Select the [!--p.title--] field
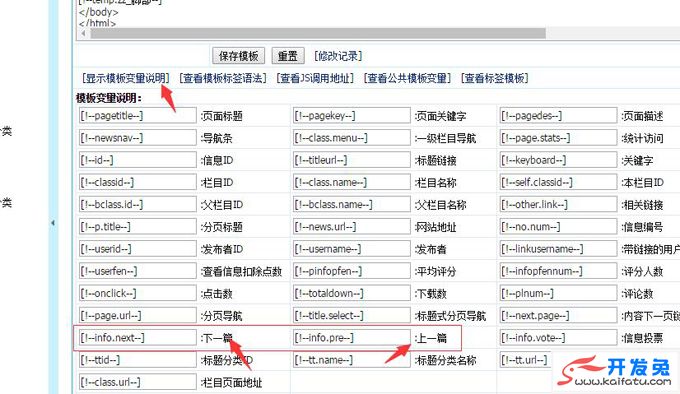The height and width of the screenshot is (394, 680). click(137, 226)
